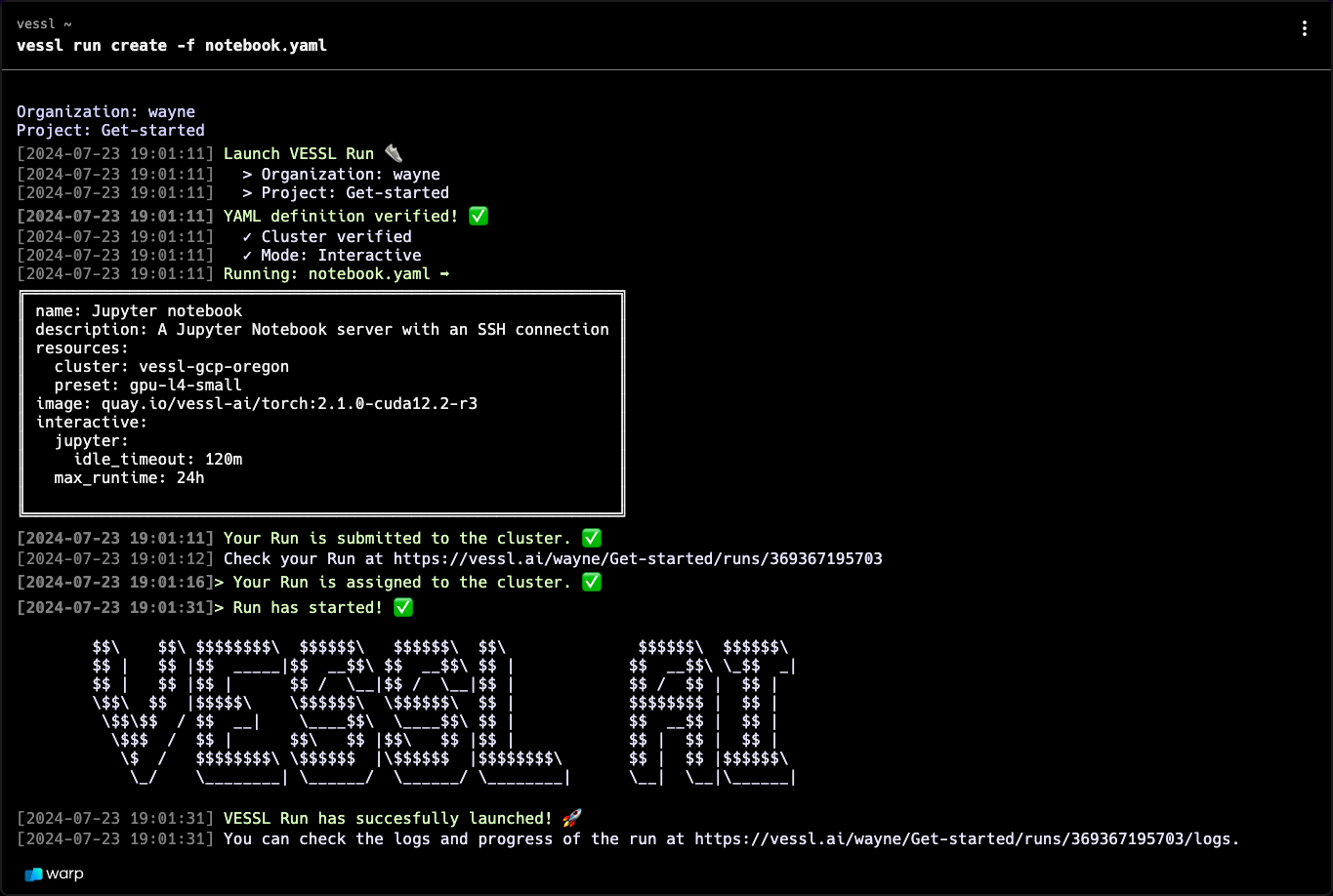Click the '> Organization: wayne' indented line
The height and width of the screenshot is (896, 1333).
[342, 174]
